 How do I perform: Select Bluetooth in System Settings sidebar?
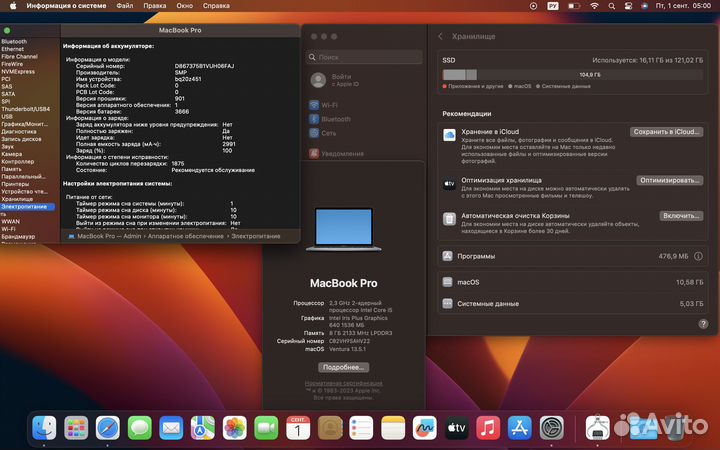(x=330, y=119)
